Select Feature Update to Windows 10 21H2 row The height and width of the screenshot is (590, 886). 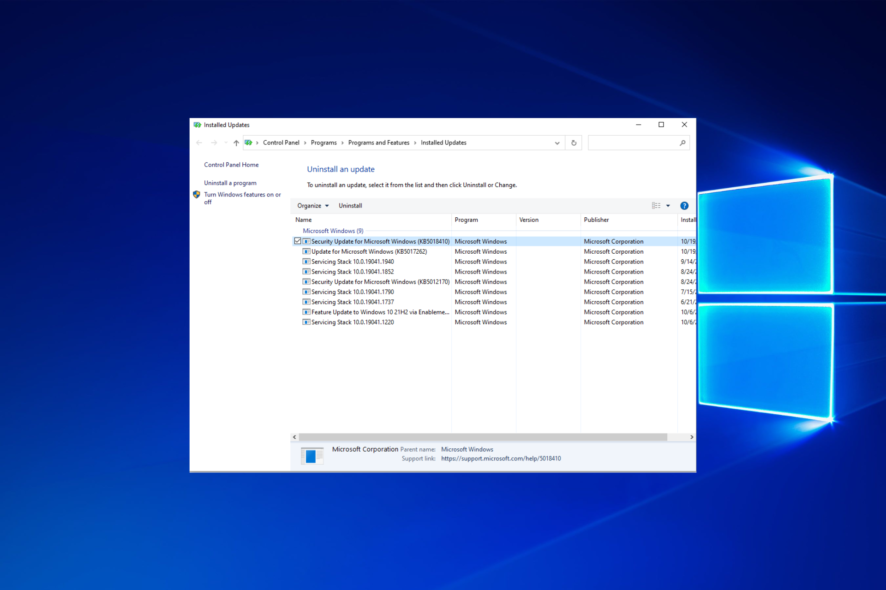click(494, 312)
